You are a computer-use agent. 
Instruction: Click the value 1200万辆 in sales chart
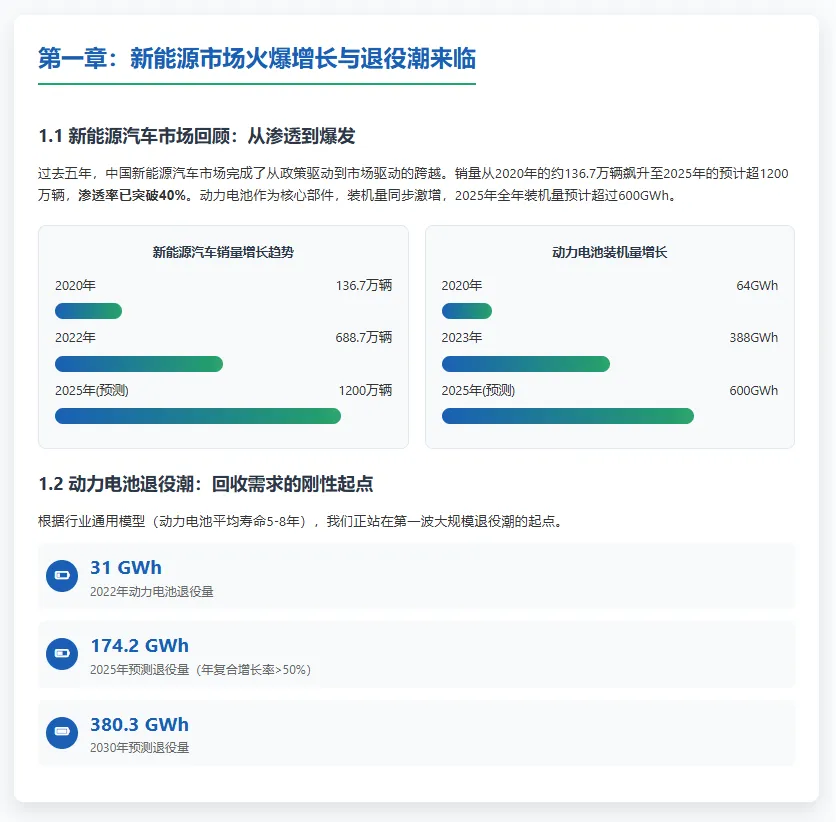click(x=365, y=391)
